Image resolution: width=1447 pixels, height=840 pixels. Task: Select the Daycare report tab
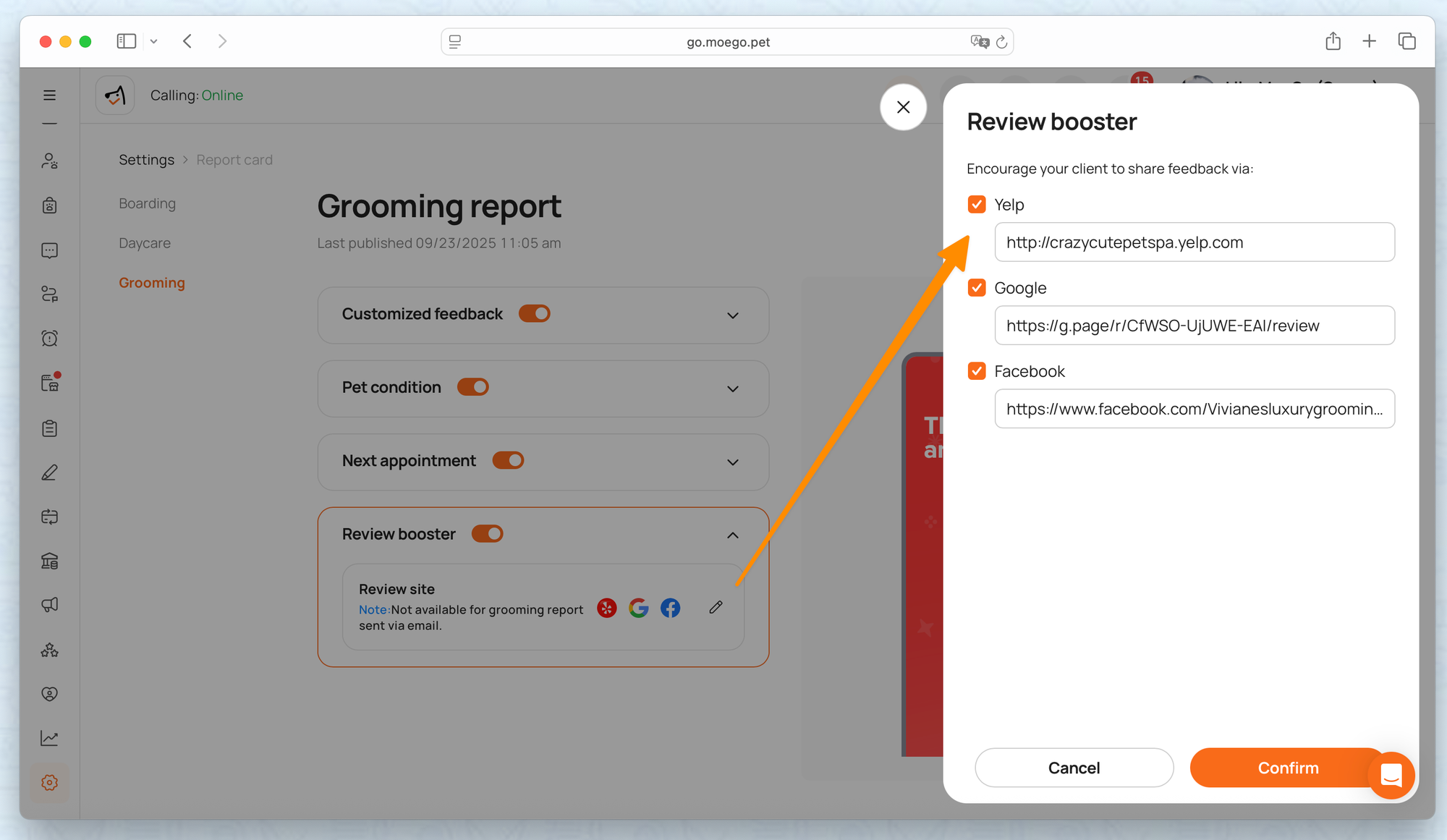(x=145, y=243)
